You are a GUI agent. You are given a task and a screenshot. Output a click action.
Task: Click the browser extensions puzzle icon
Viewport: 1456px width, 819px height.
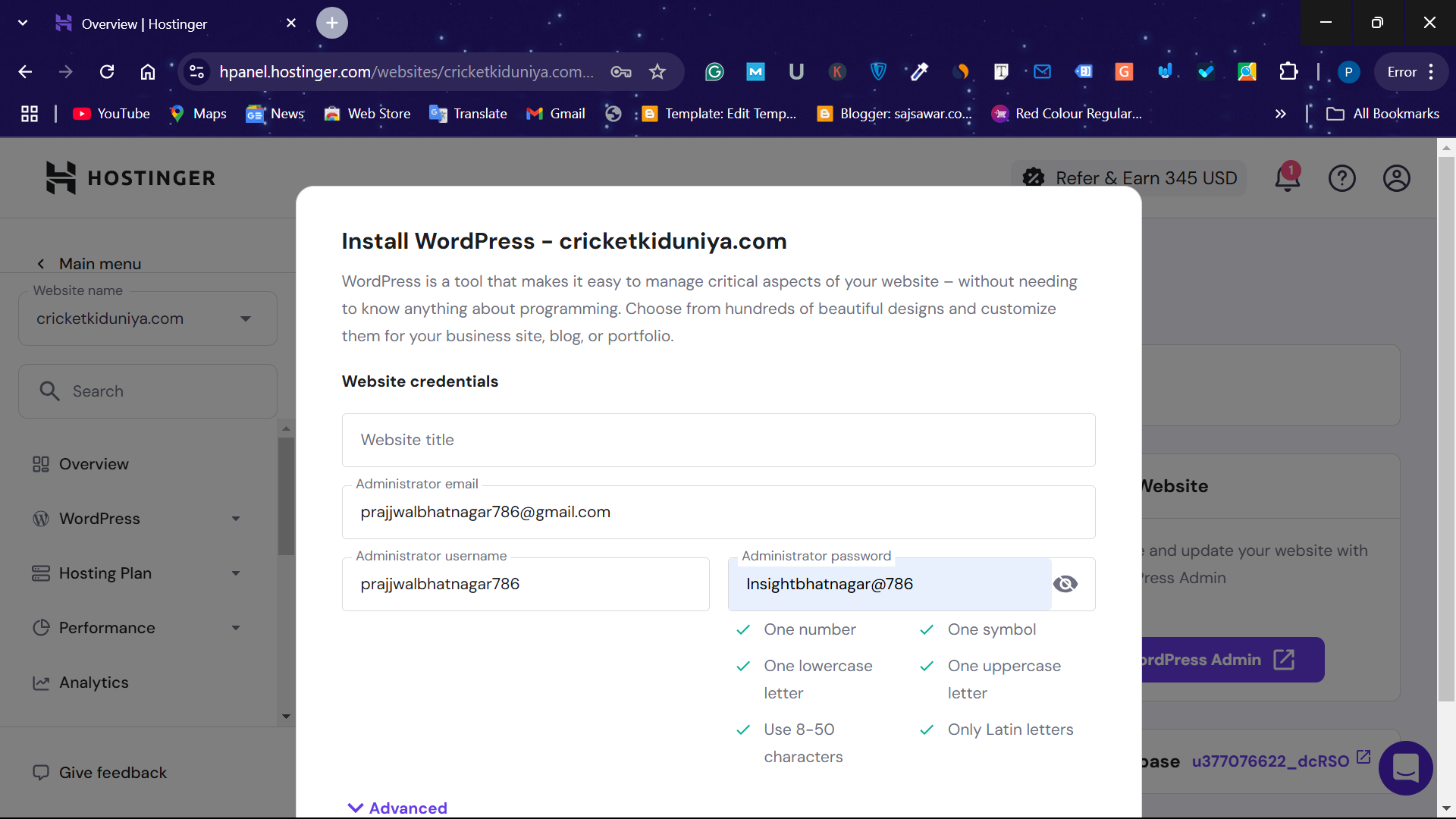click(x=1288, y=72)
